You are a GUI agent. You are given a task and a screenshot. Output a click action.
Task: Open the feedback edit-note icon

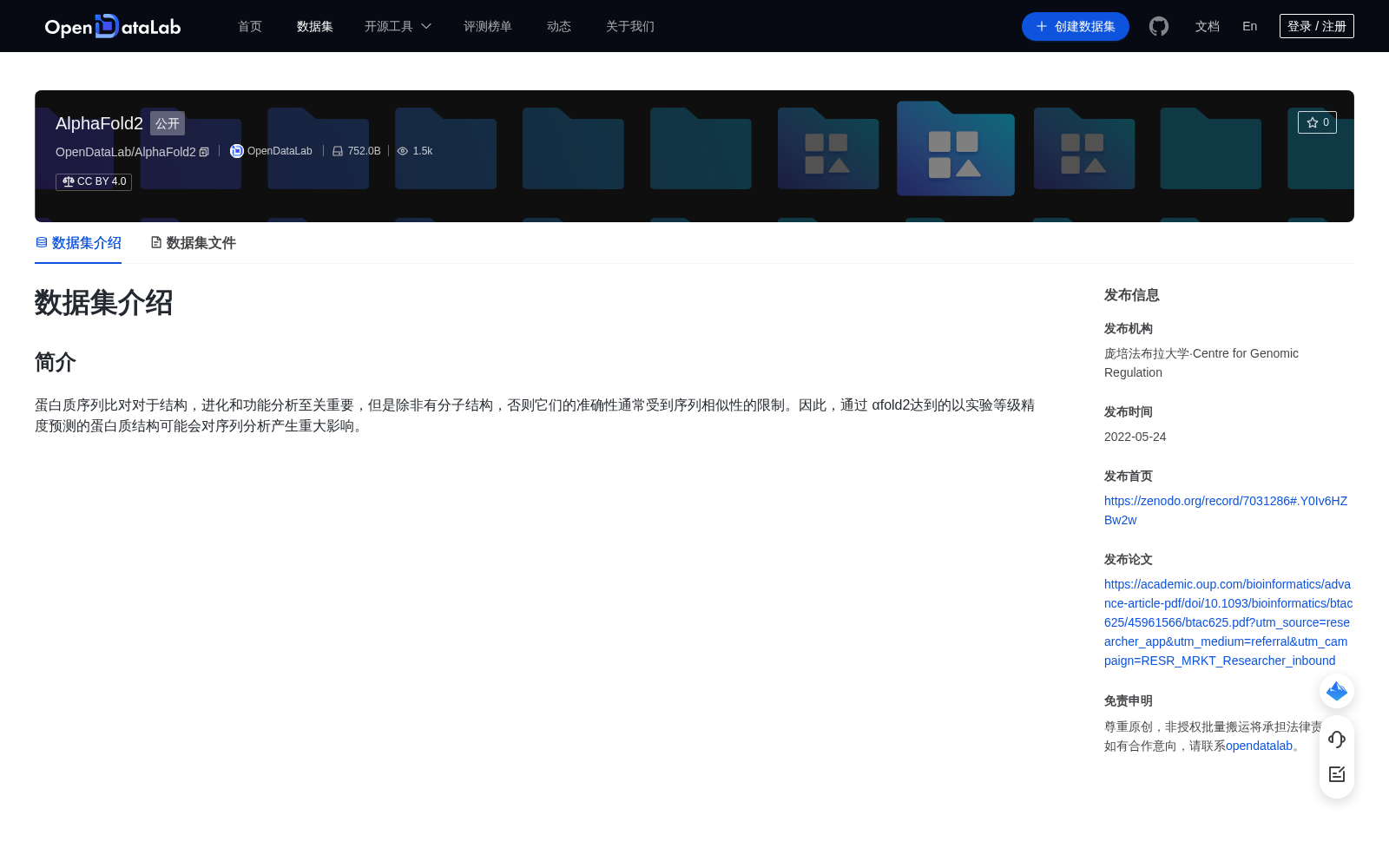point(1337,774)
